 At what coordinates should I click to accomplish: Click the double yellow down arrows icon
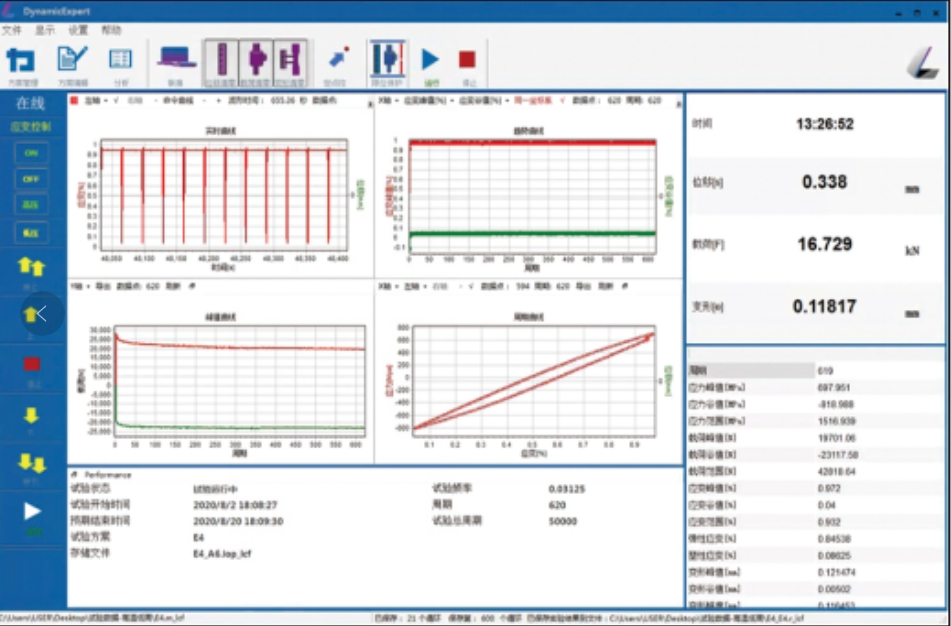point(32,463)
